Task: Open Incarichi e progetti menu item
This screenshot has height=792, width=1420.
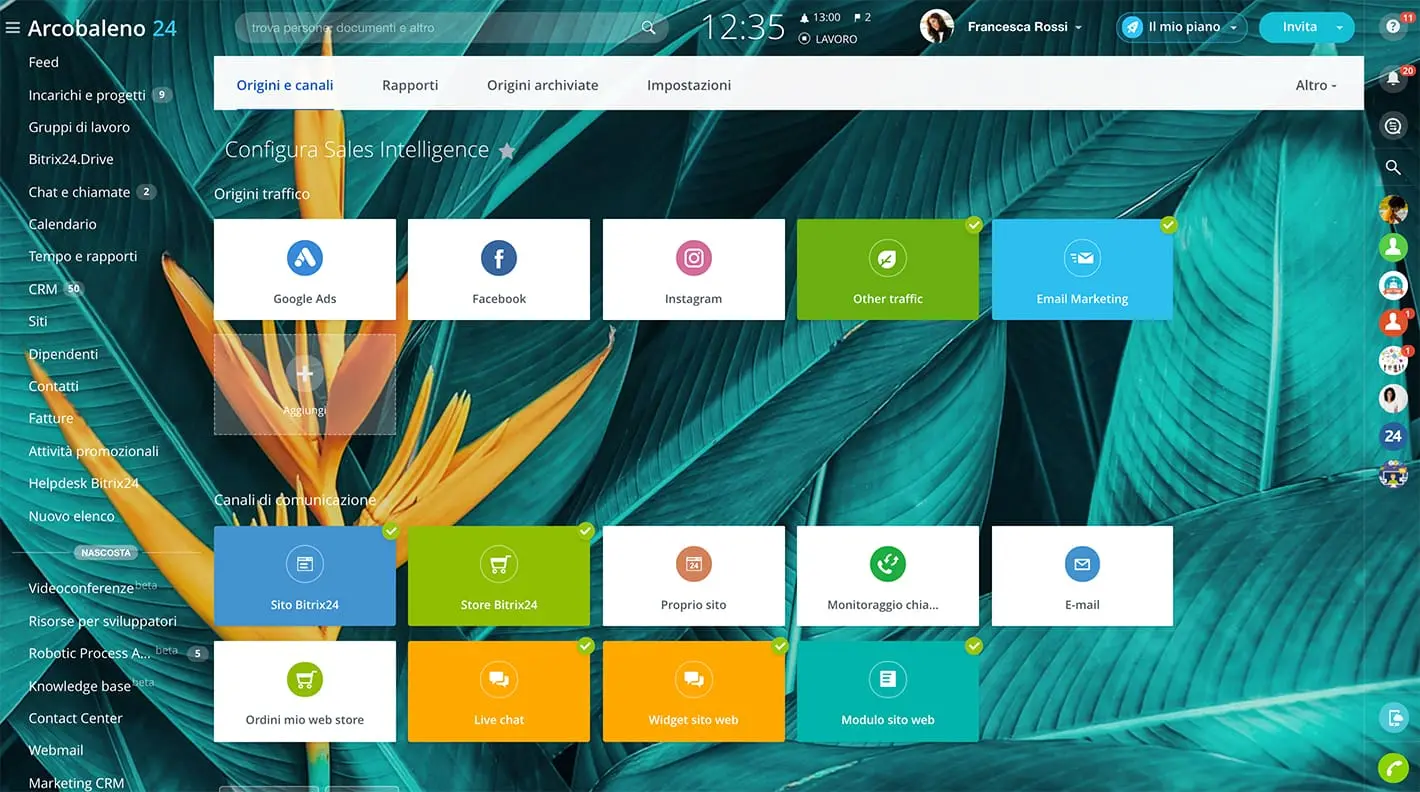Action: (x=87, y=95)
